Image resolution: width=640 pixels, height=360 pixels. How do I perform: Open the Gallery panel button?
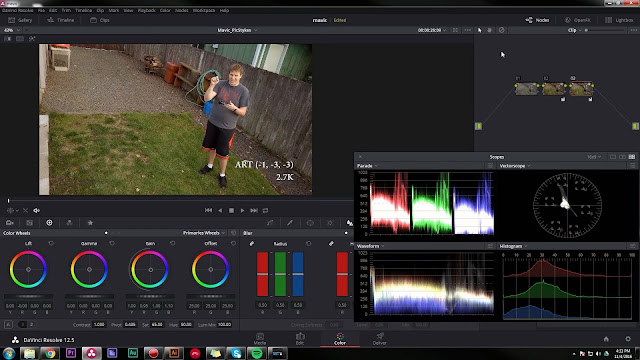click(20, 20)
